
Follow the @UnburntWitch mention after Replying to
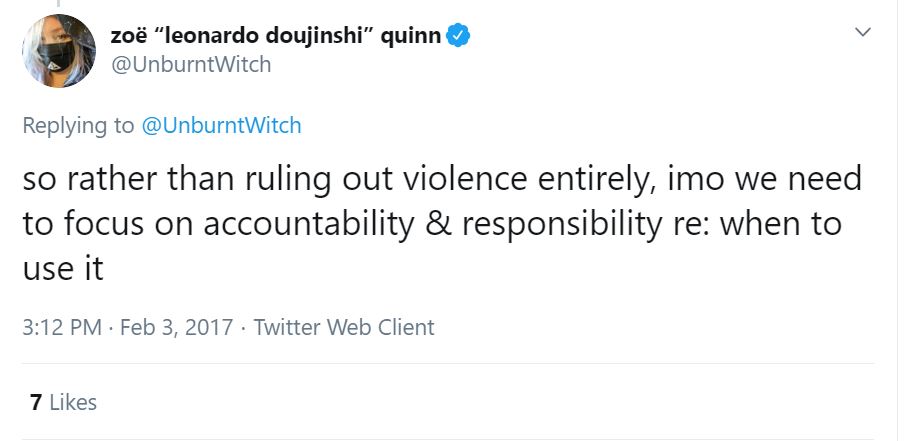pyautogui.click(x=222, y=125)
